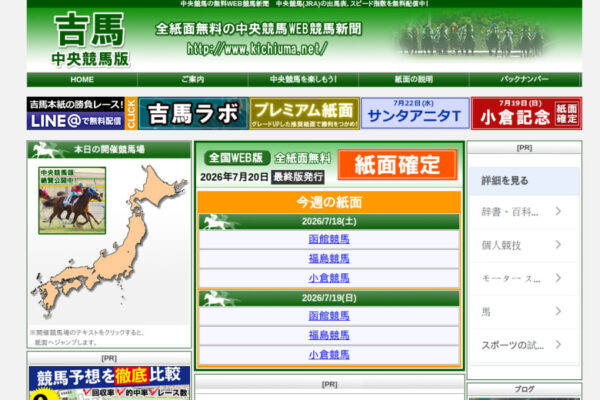Image resolution: width=600 pixels, height=400 pixels.
Task: Open 小倉競馬 under 2026/7/18(土)
Action: coord(329,278)
